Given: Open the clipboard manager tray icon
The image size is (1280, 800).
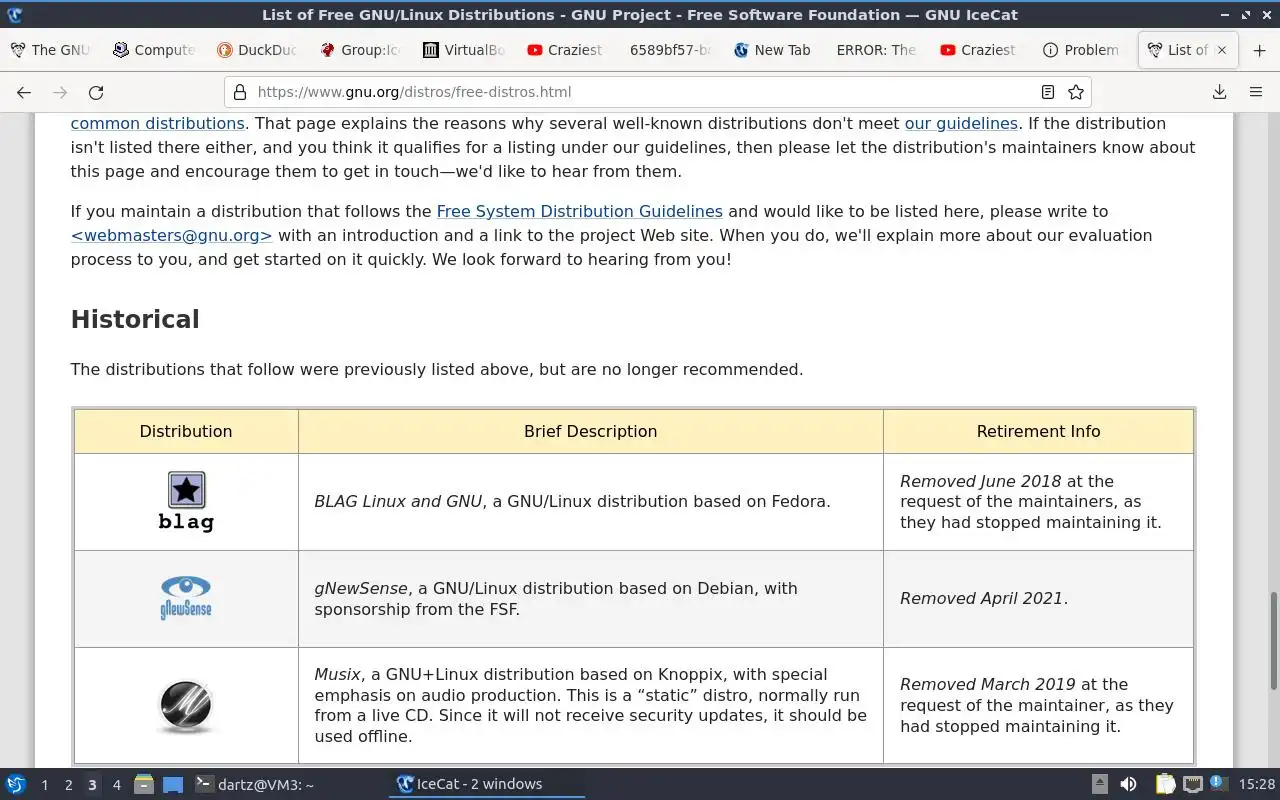Looking at the screenshot, I should [x=1166, y=784].
